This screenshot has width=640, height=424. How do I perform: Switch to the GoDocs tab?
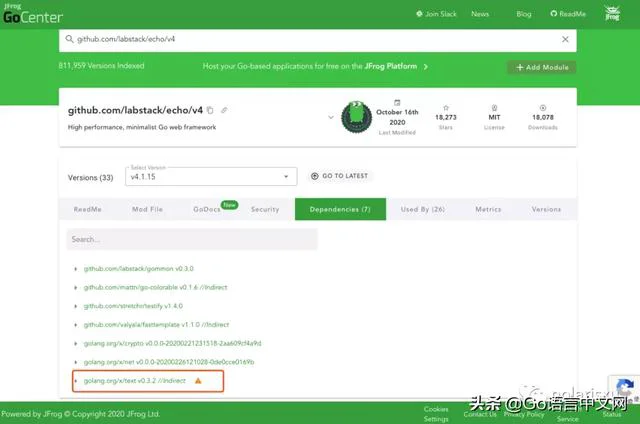(x=207, y=209)
